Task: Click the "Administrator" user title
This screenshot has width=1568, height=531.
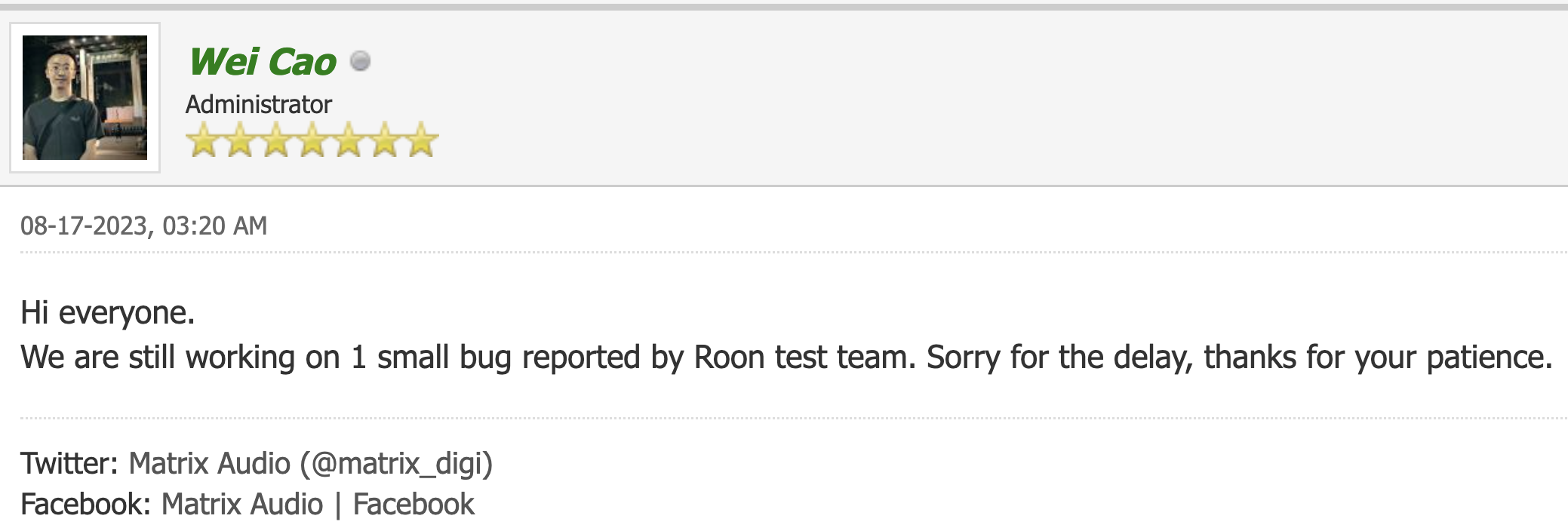Action: click(x=259, y=104)
